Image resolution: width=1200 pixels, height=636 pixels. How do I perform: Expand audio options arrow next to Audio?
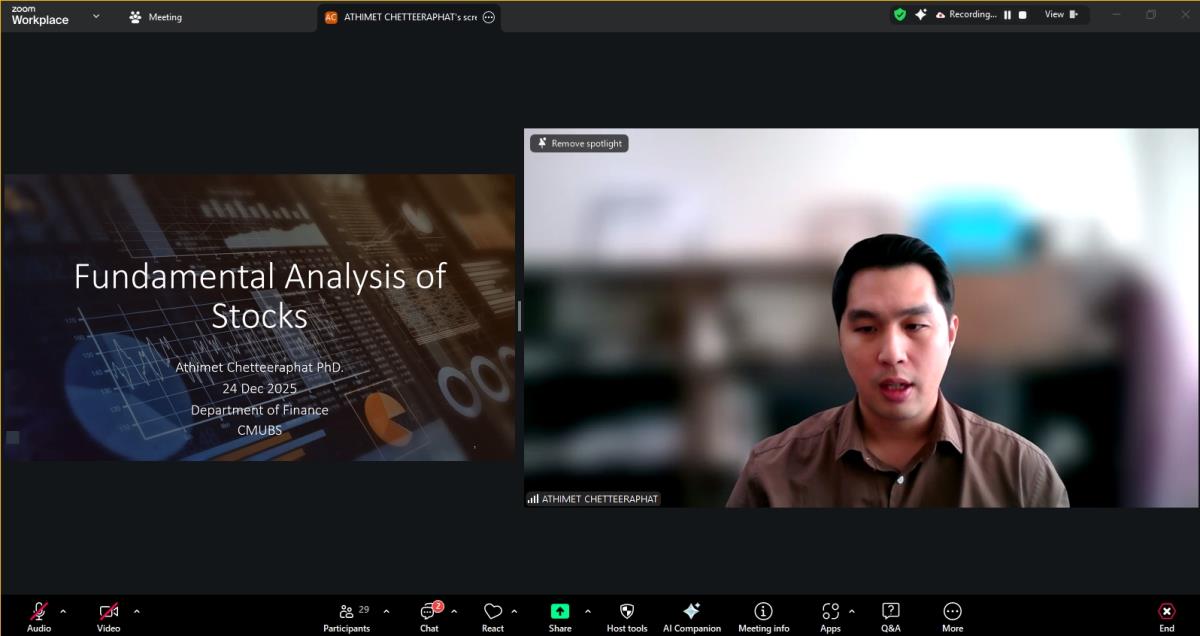tap(63, 611)
